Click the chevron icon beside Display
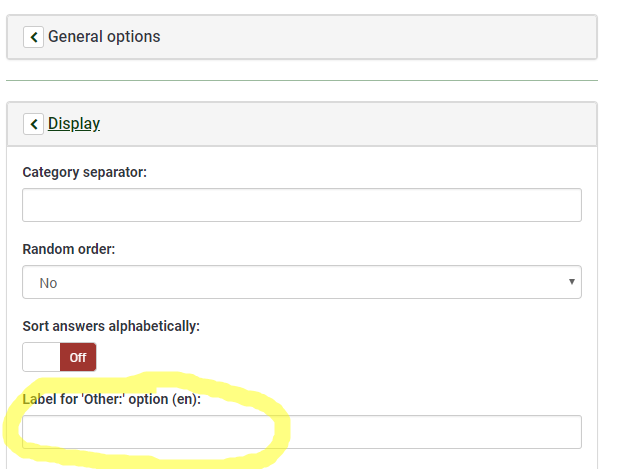Screen dimensions: 620x469 click(33, 124)
